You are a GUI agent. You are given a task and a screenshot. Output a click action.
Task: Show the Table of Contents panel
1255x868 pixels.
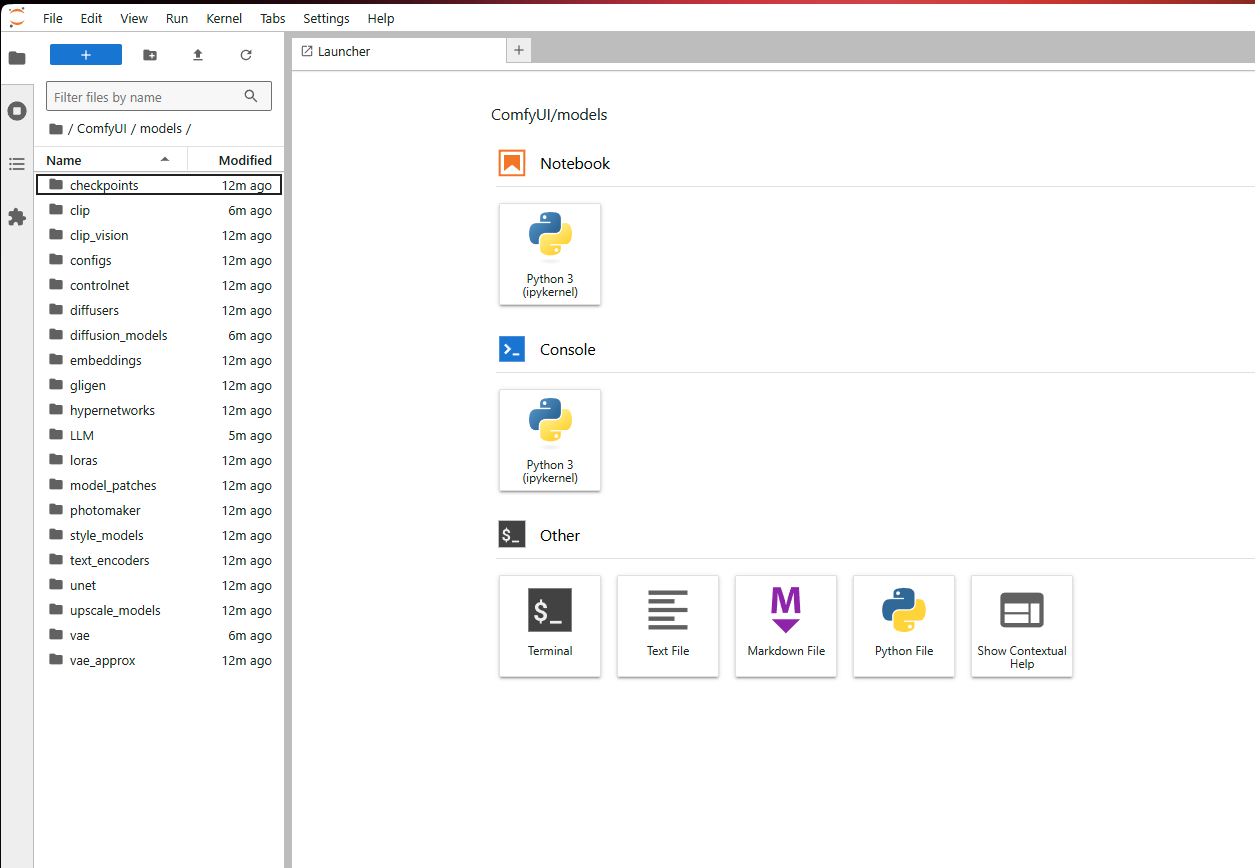tap(17, 164)
